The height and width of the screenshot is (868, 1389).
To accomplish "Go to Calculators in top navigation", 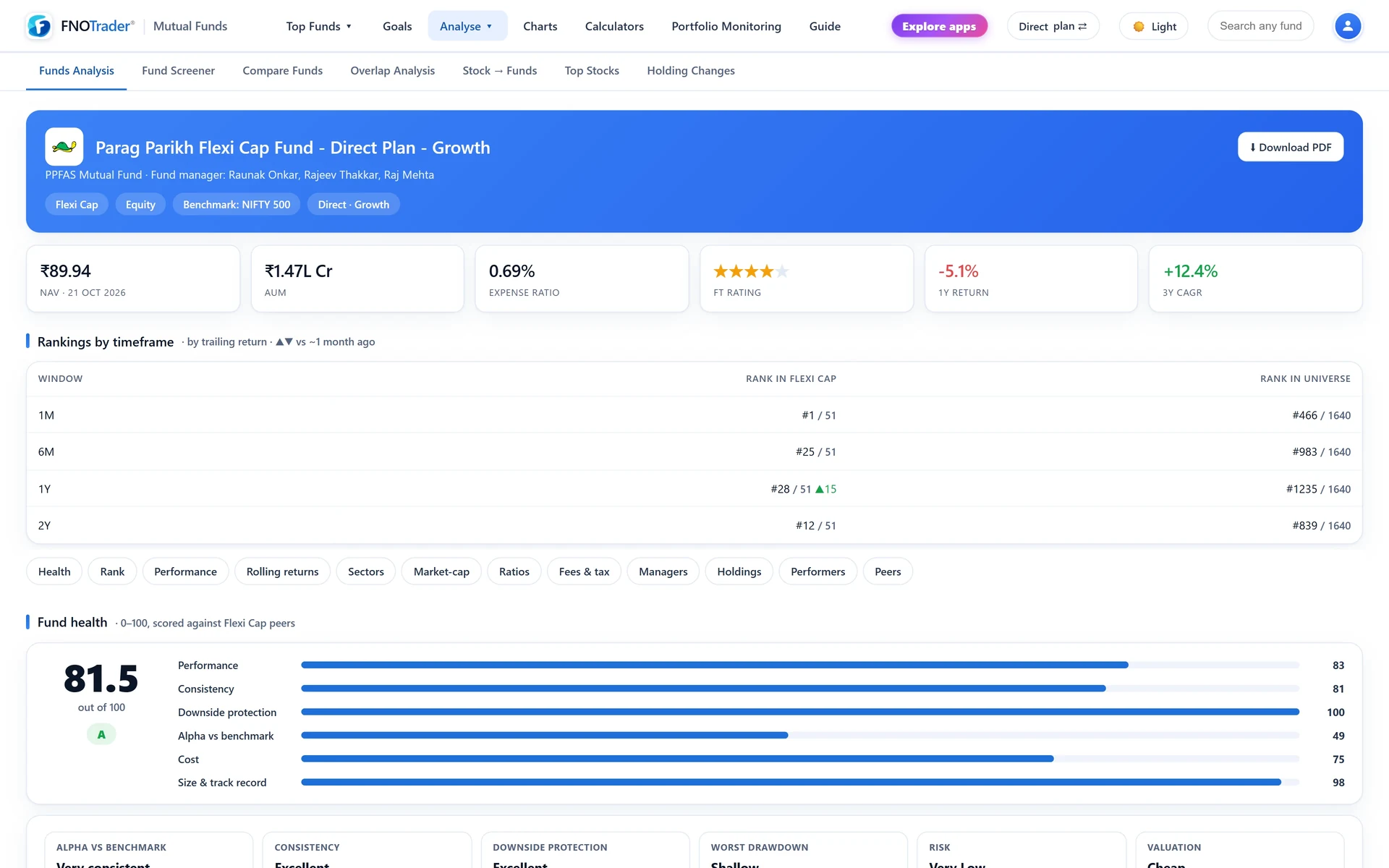I will (614, 26).
